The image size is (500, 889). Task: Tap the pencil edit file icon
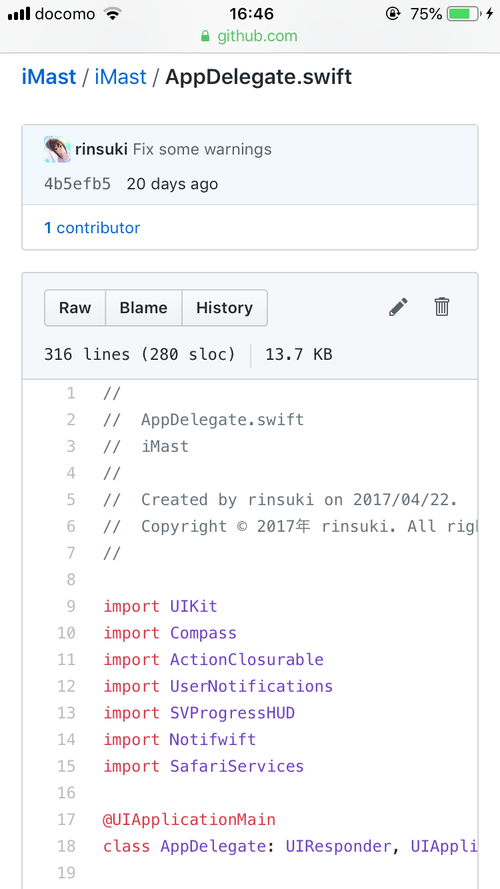point(398,307)
